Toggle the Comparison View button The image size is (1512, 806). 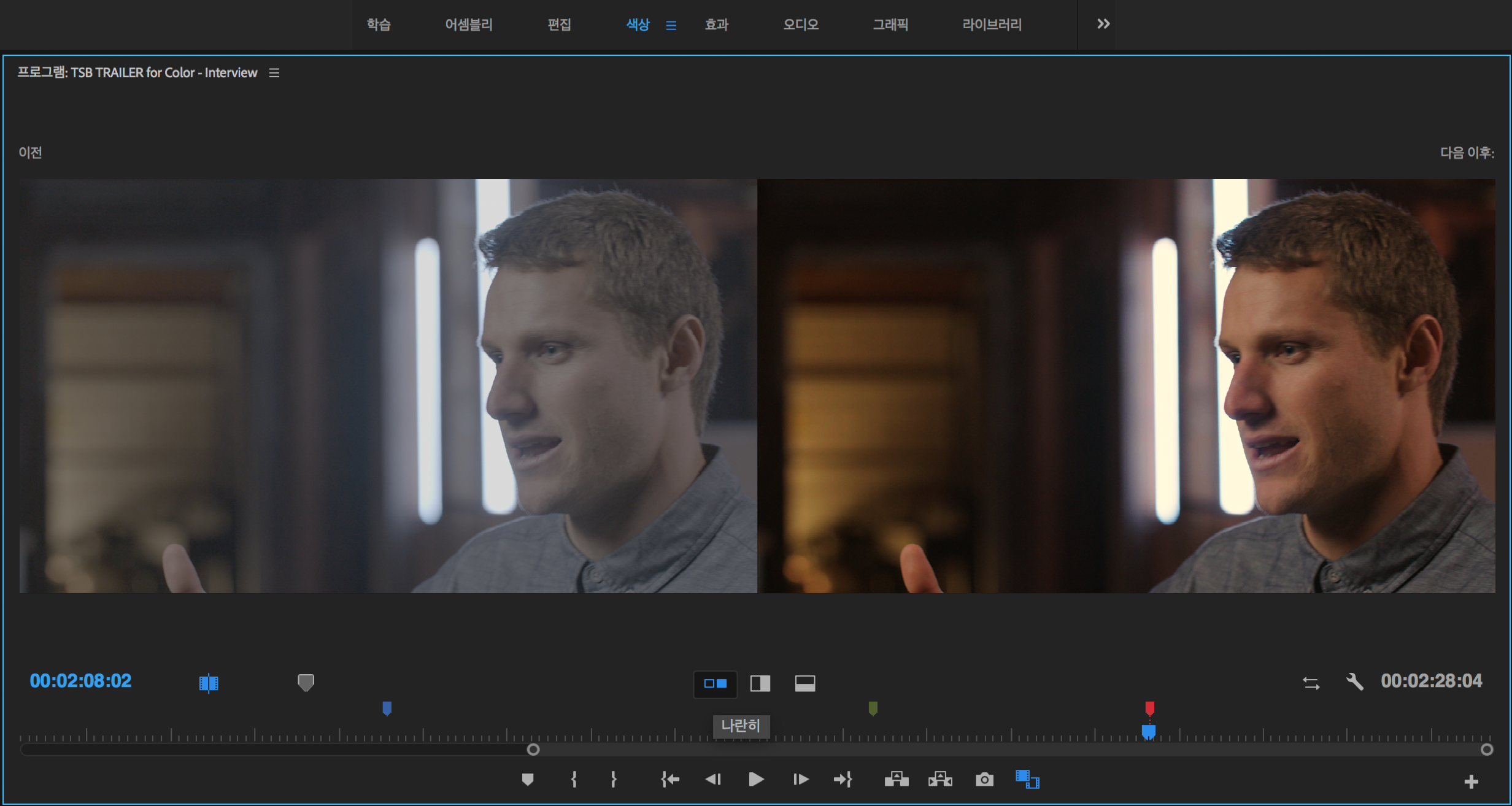click(x=1027, y=780)
